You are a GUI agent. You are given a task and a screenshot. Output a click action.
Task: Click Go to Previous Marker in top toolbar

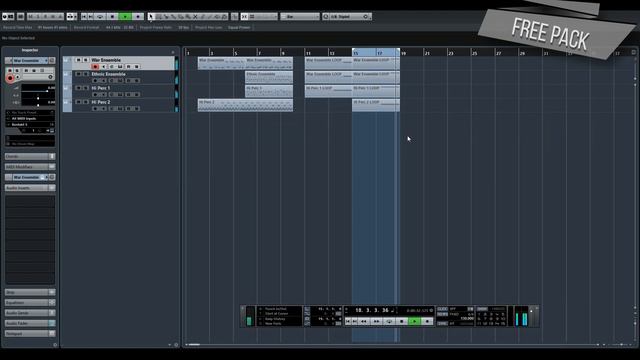[x=84, y=17]
